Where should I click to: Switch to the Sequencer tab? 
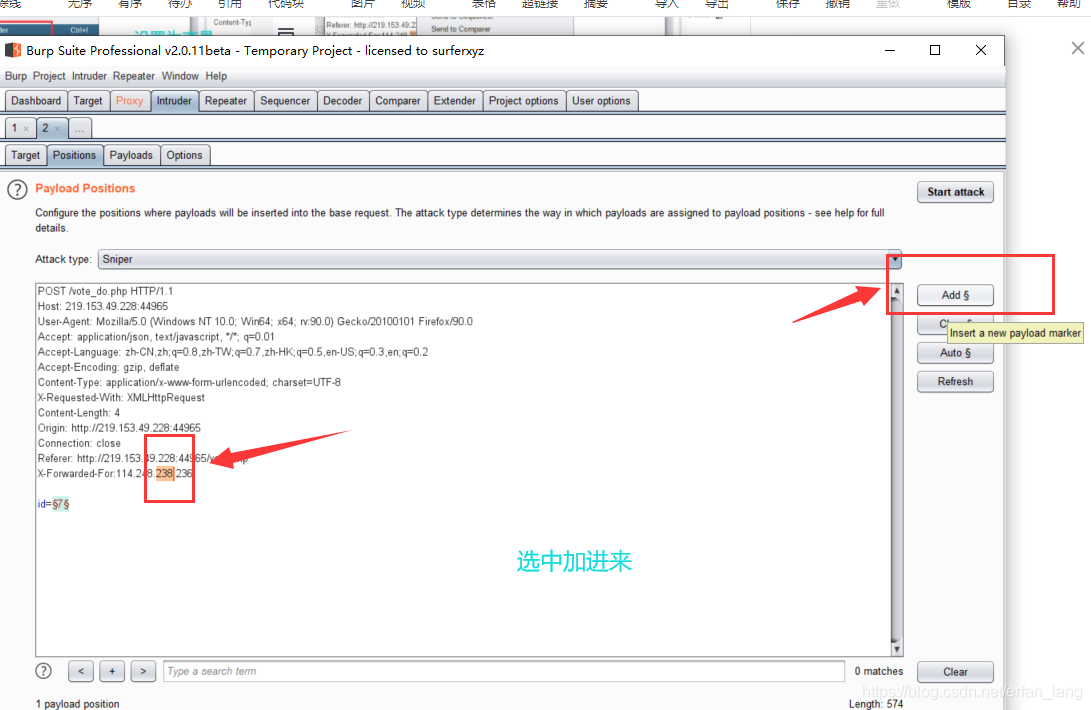coord(285,101)
